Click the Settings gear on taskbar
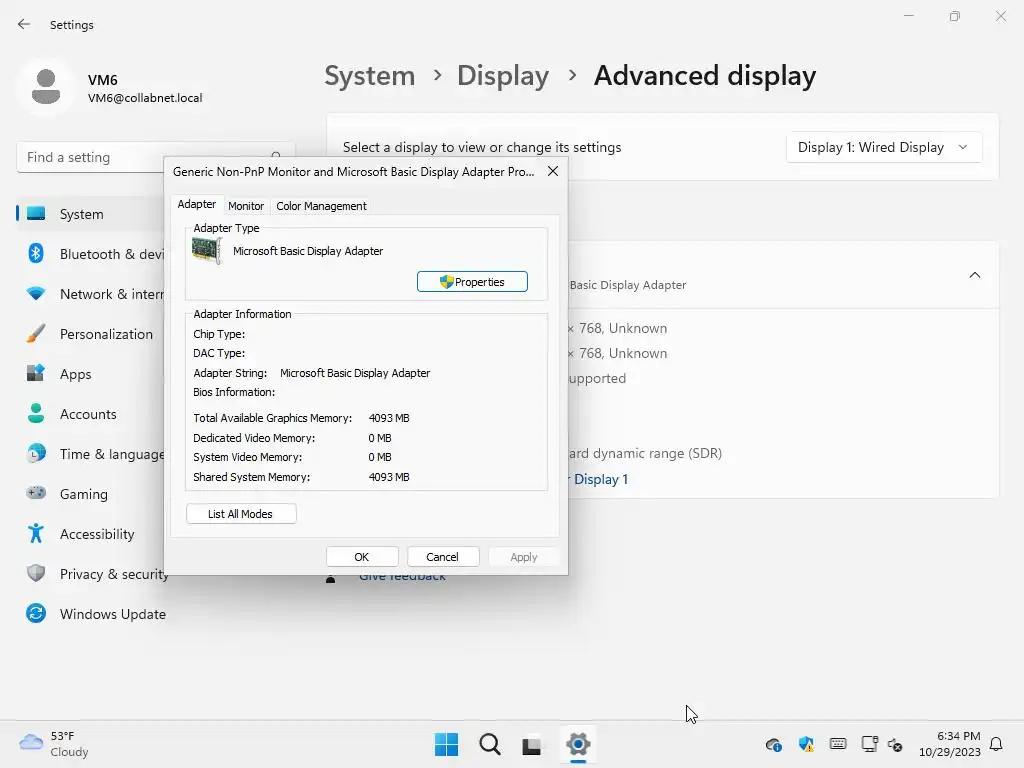Screen dimensions: 1024x768 click(579, 744)
